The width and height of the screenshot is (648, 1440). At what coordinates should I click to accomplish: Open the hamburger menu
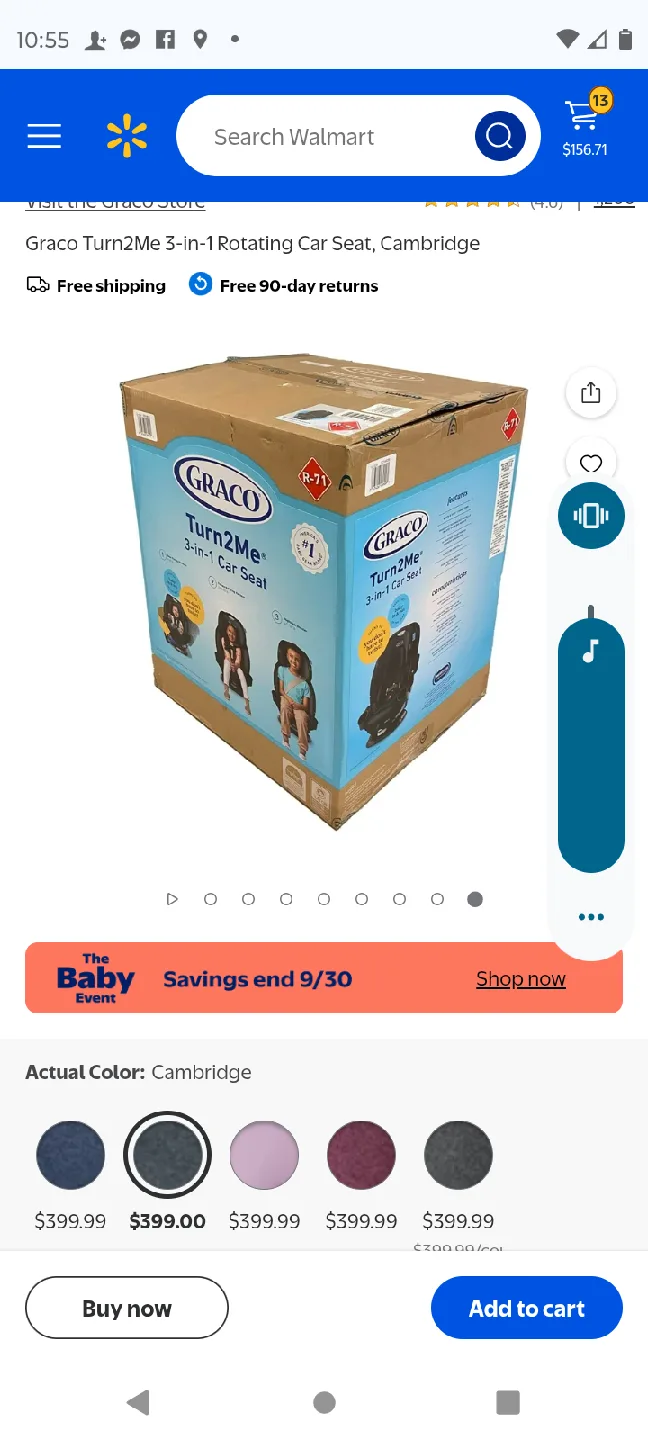[x=44, y=136]
